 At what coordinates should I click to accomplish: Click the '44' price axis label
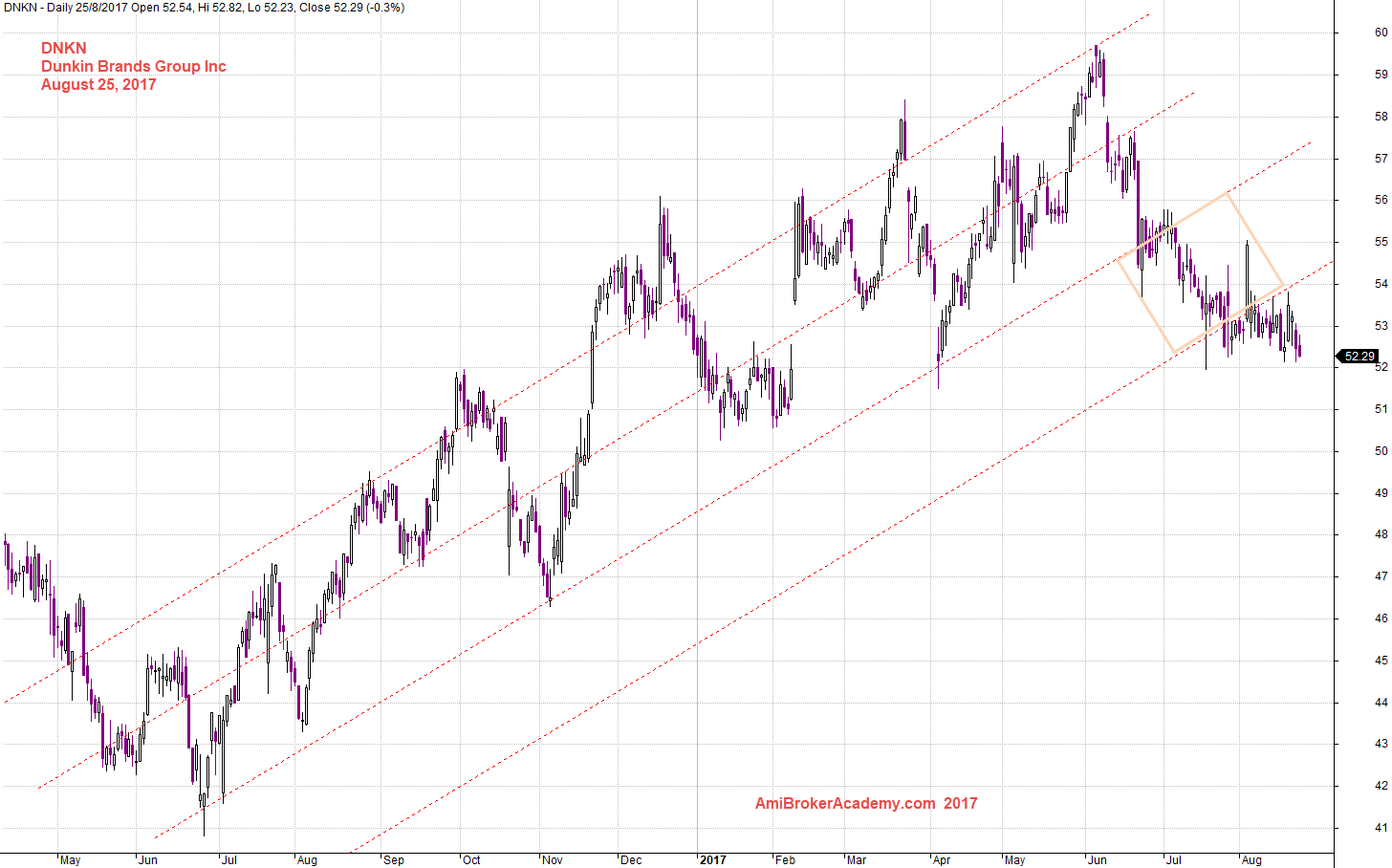(x=1381, y=703)
